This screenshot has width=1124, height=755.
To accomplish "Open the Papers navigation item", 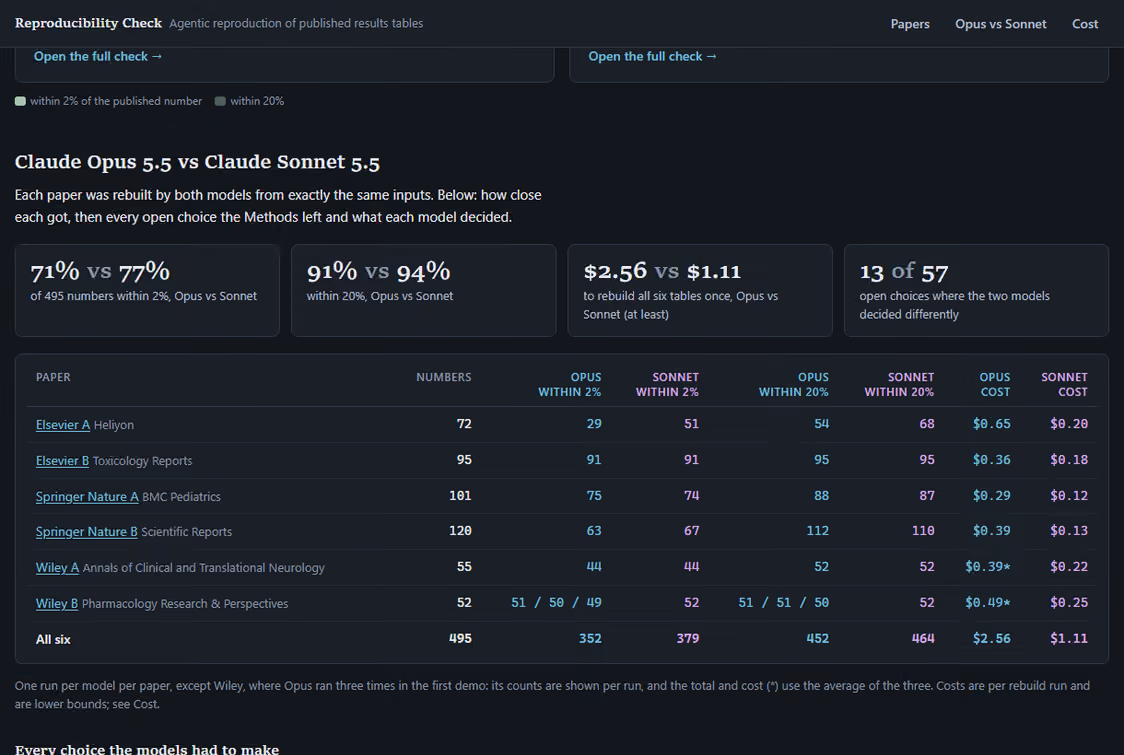I will click(x=910, y=24).
